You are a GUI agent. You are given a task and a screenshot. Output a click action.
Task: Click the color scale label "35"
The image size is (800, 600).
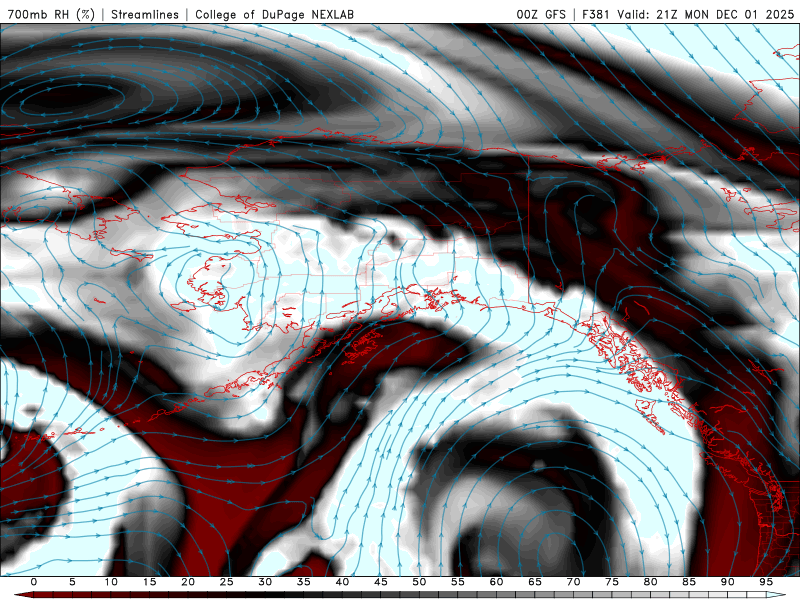tap(304, 582)
